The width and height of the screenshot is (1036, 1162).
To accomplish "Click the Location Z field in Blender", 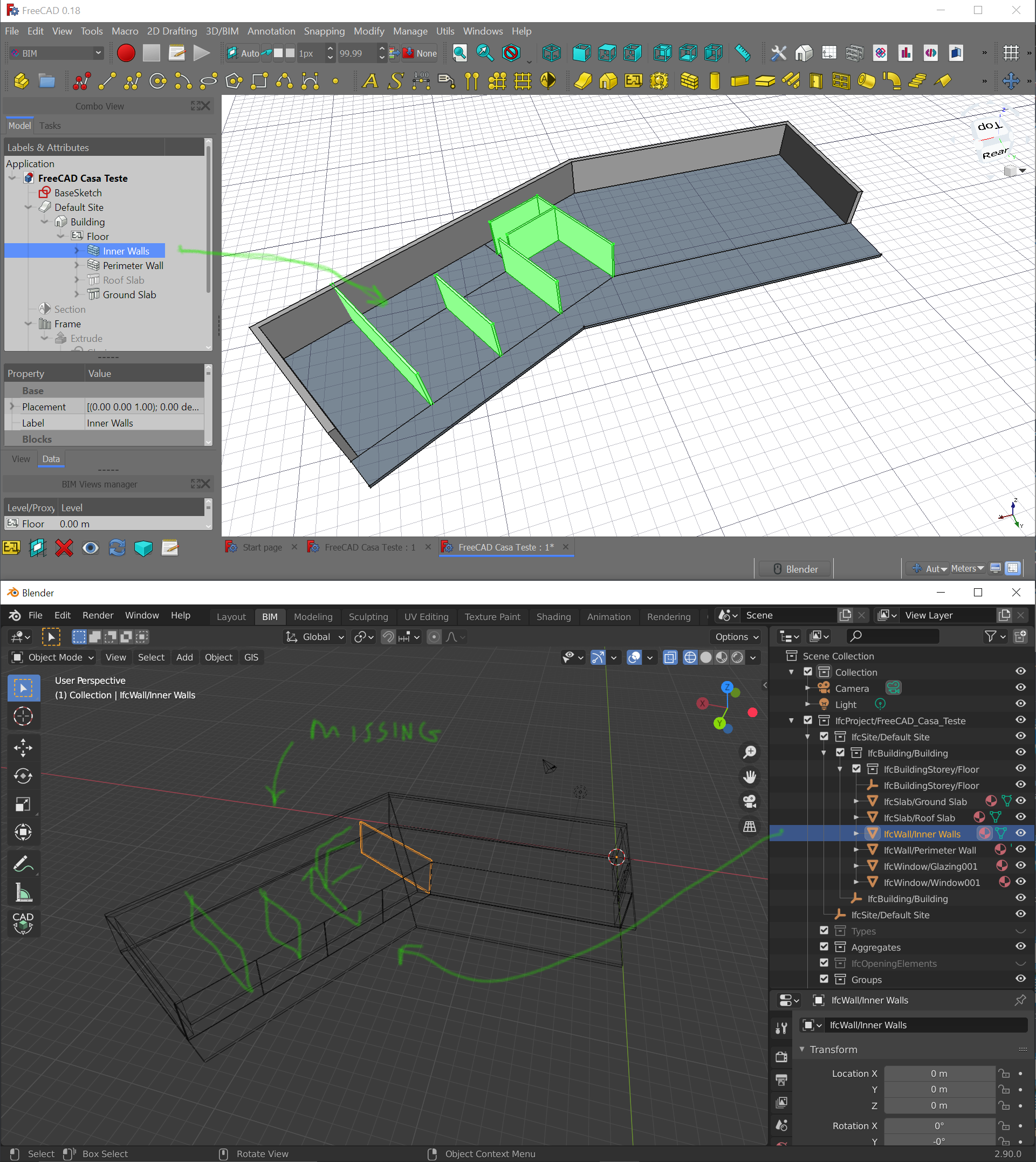I will point(939,1105).
